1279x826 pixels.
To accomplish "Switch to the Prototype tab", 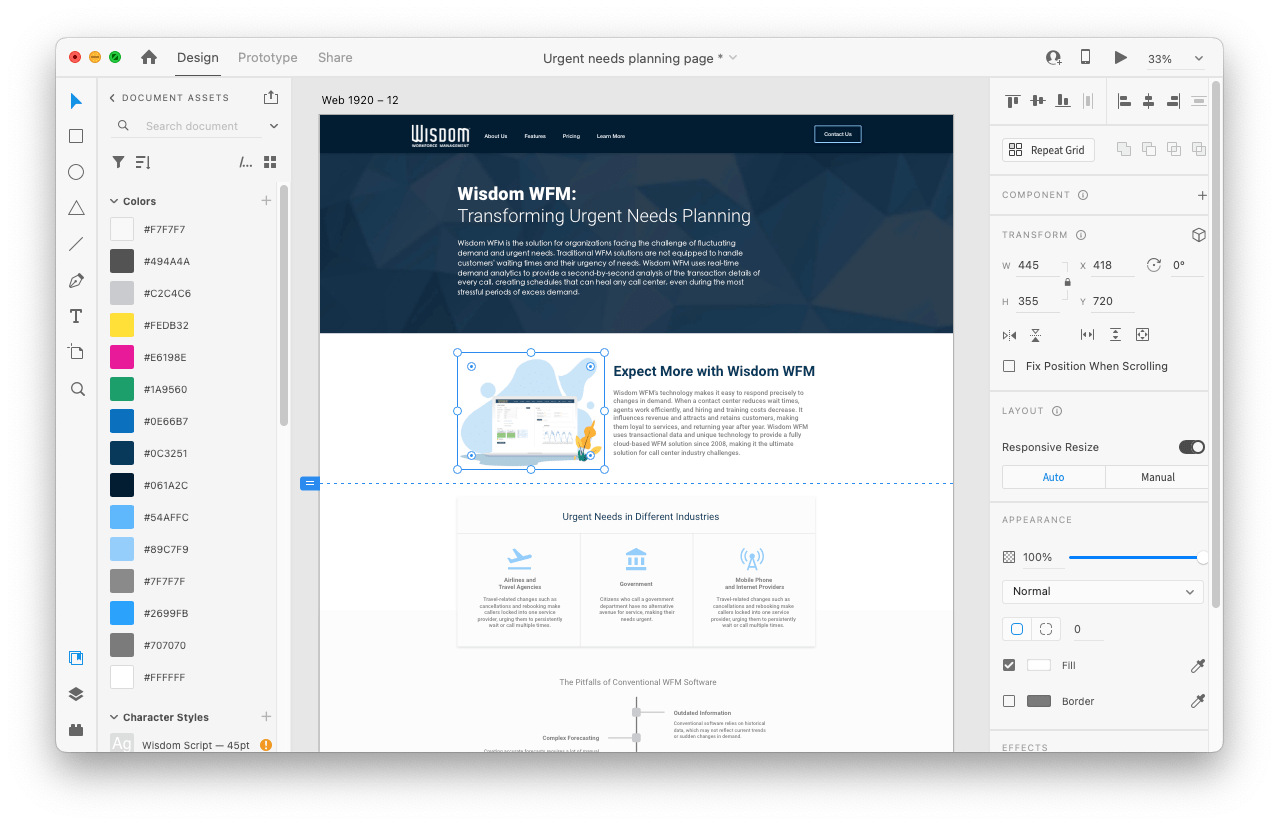I will tap(268, 58).
